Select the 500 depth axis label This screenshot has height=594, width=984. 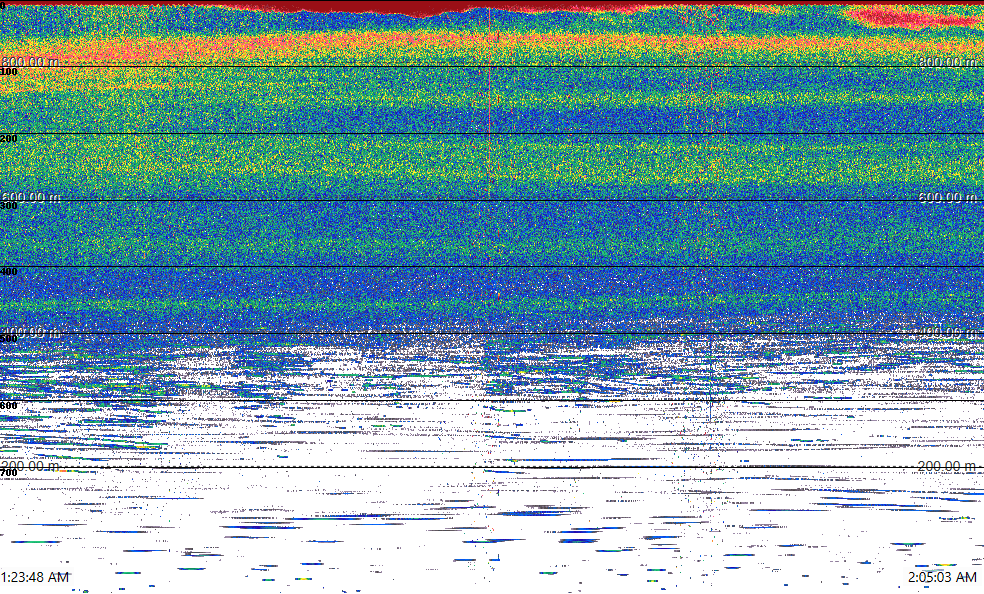click(x=9, y=339)
